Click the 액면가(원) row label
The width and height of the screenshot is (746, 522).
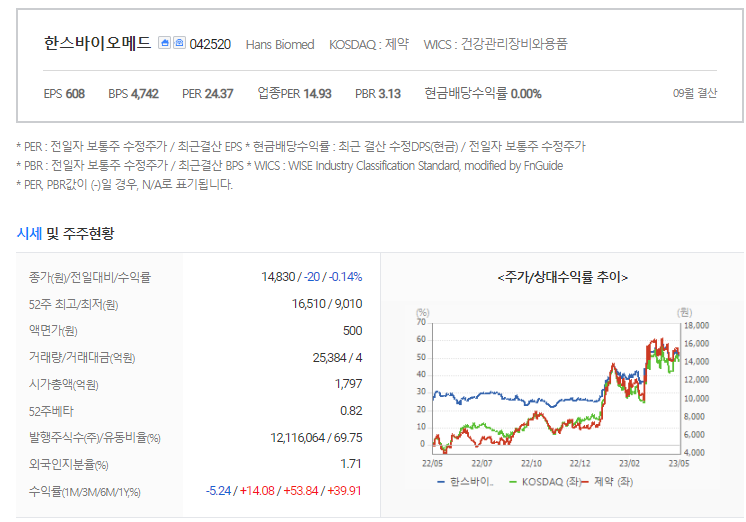pyautogui.click(x=53, y=331)
